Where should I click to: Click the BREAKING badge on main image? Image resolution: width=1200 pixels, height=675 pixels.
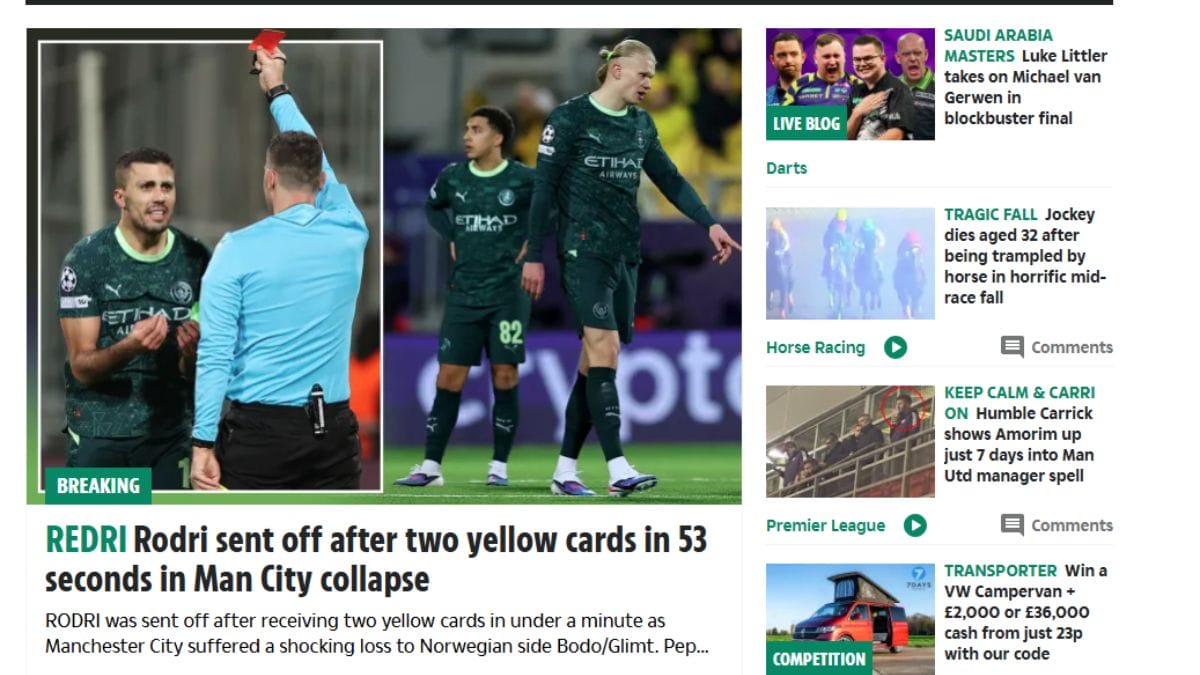98,486
